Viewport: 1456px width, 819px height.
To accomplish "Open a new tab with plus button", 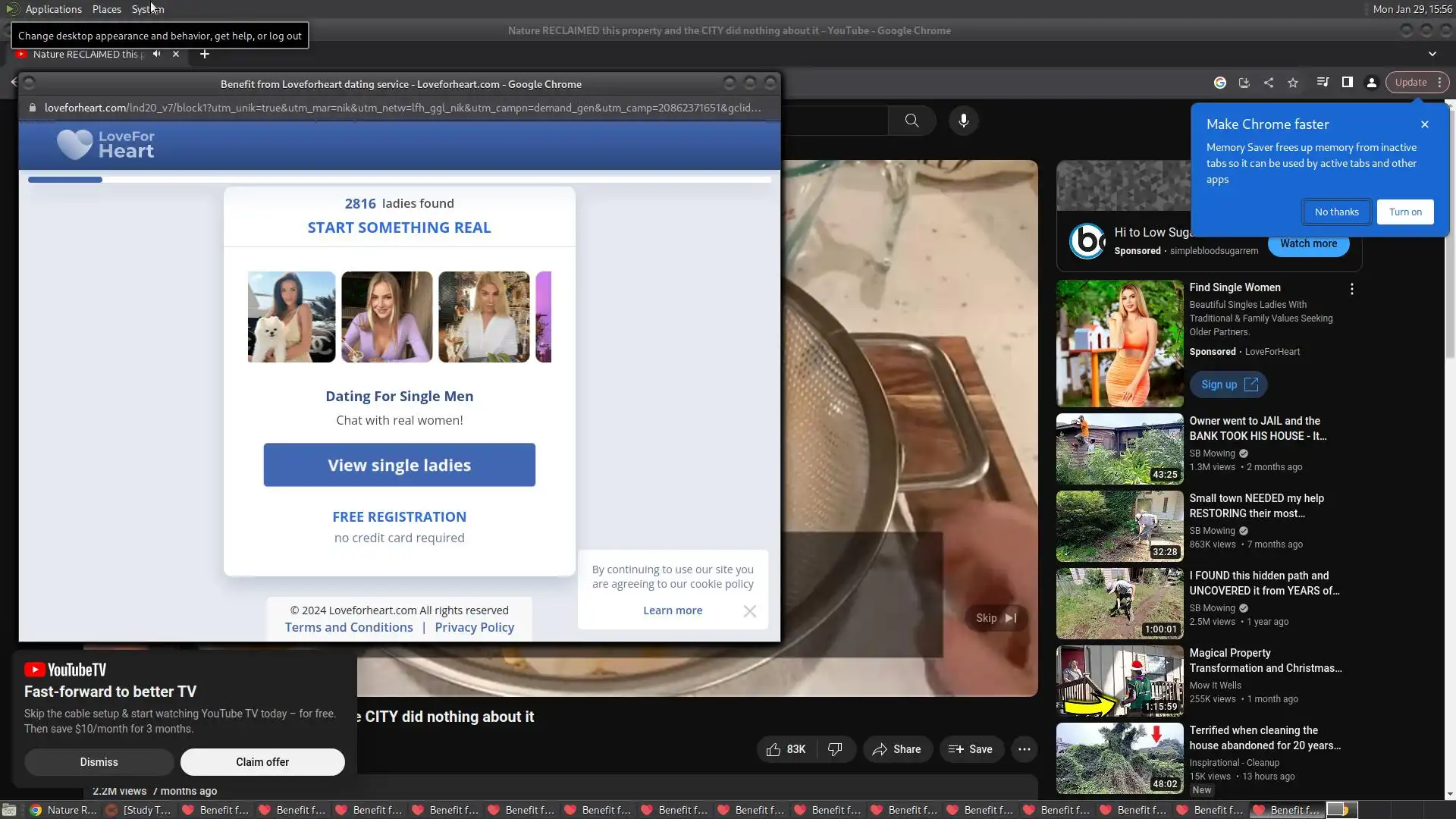I will (204, 54).
